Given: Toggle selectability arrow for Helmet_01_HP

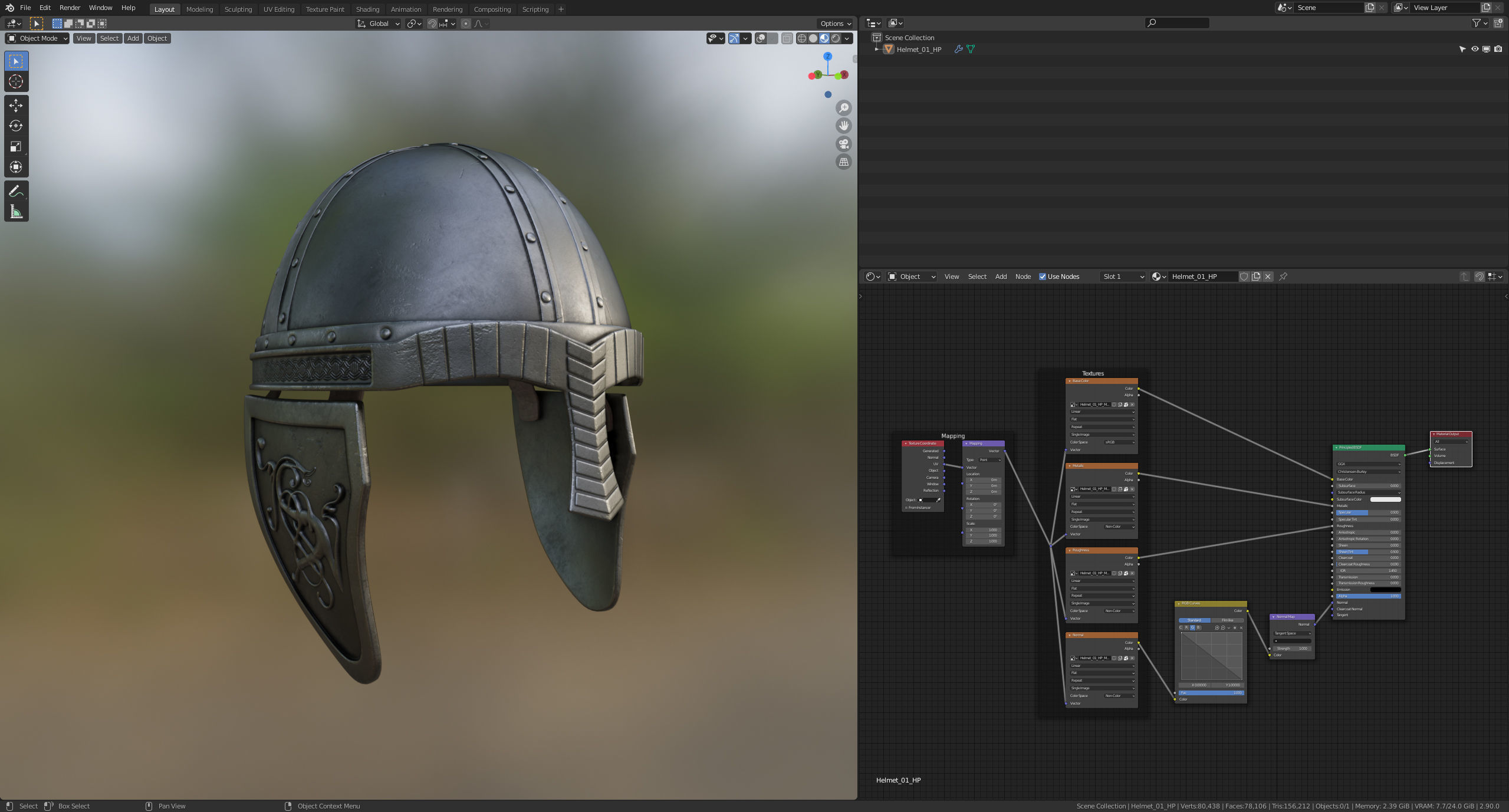Looking at the screenshot, I should pyautogui.click(x=1462, y=50).
